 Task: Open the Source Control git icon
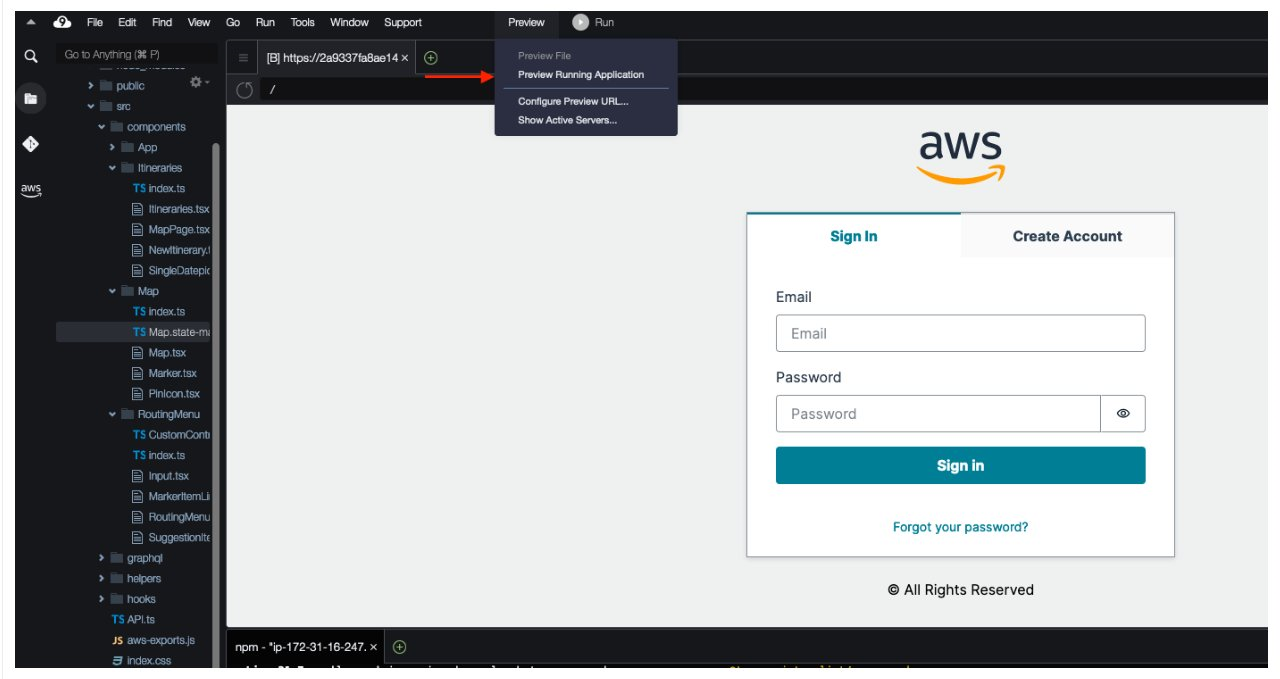(x=31, y=144)
